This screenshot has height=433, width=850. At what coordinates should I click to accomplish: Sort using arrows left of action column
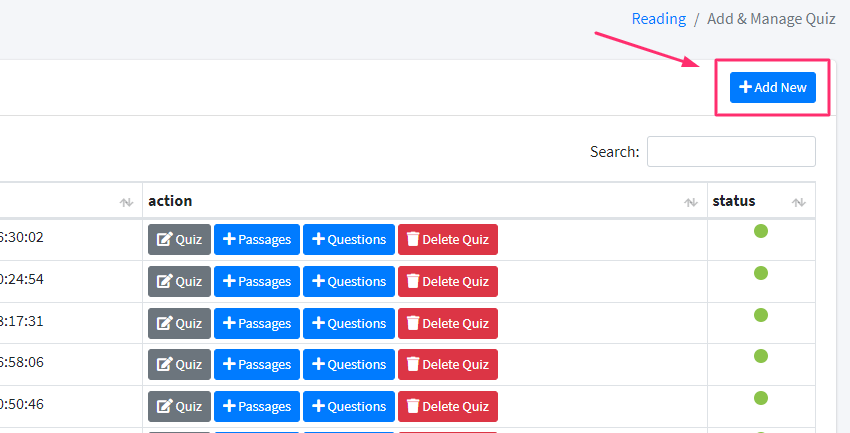point(126,202)
